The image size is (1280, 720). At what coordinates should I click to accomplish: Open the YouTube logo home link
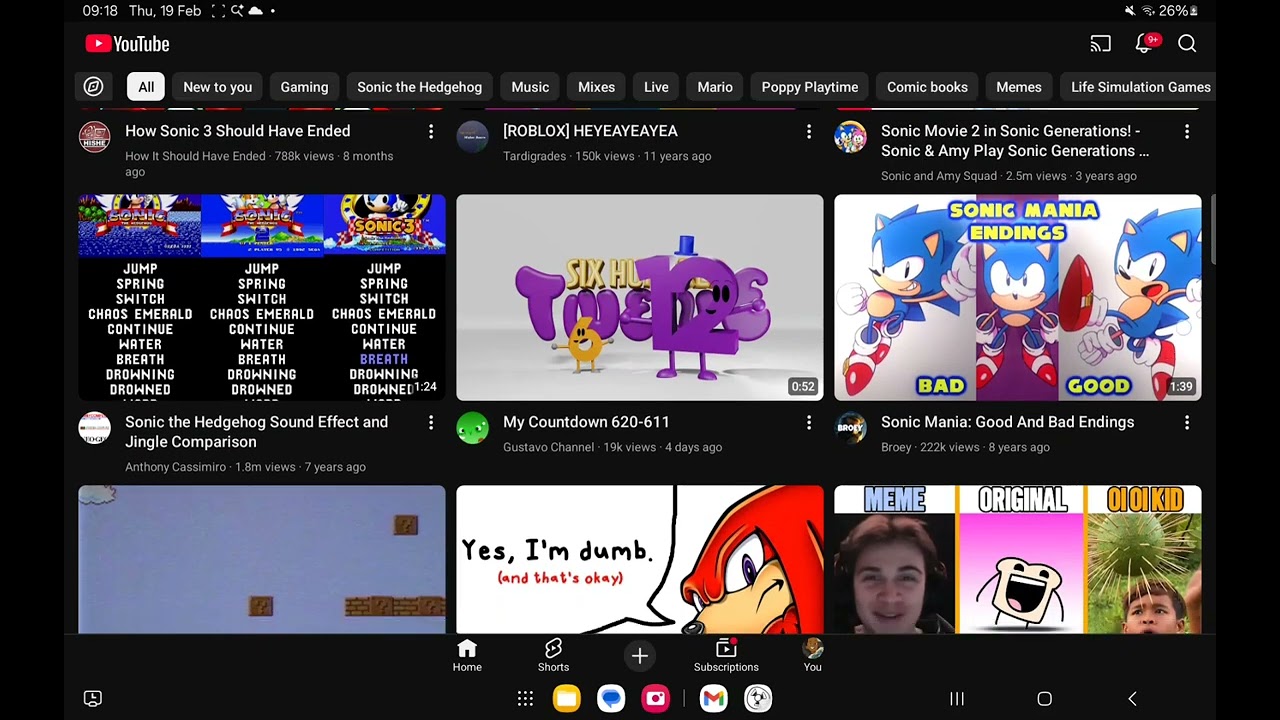coord(127,44)
